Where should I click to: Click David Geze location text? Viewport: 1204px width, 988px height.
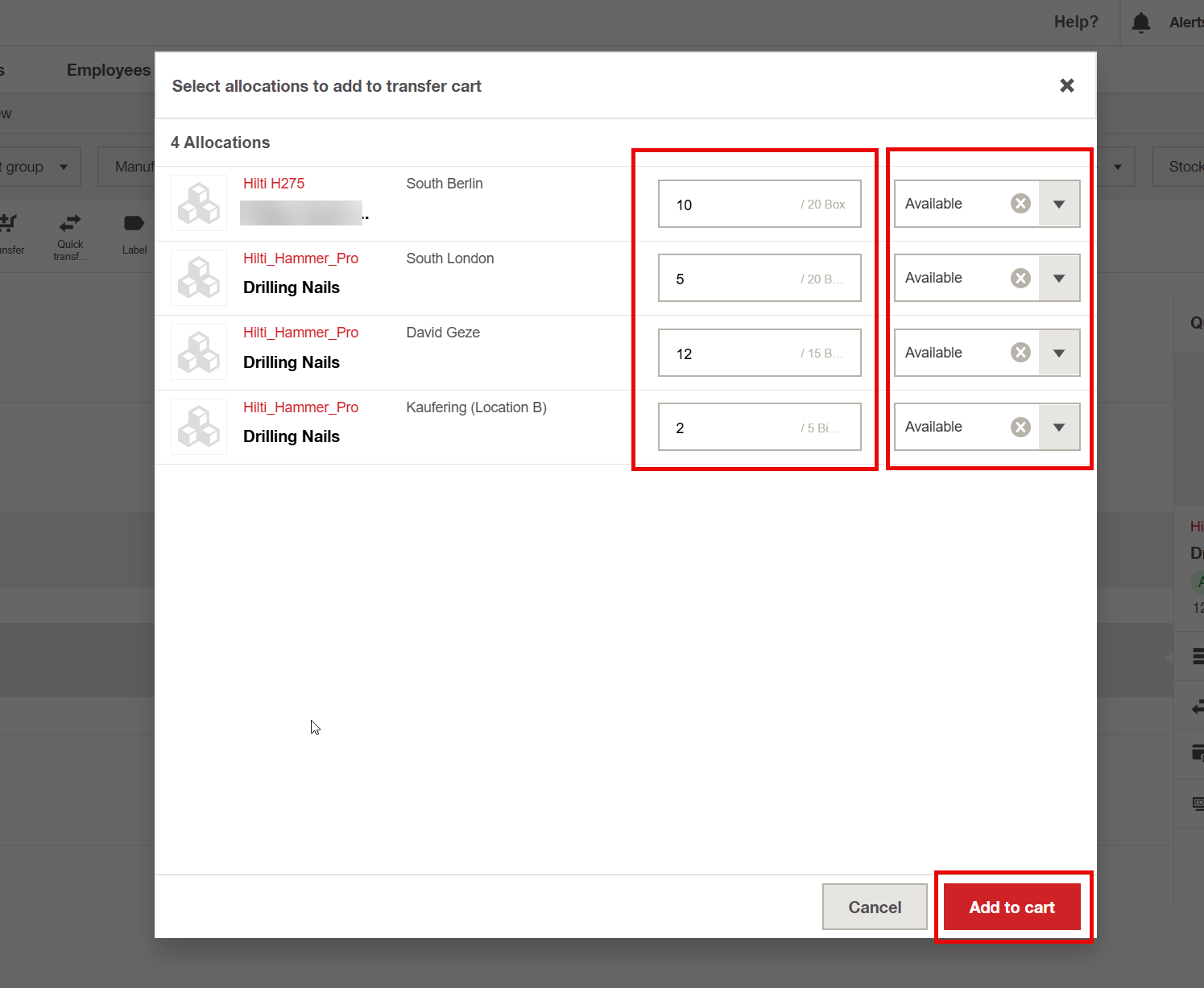click(443, 333)
